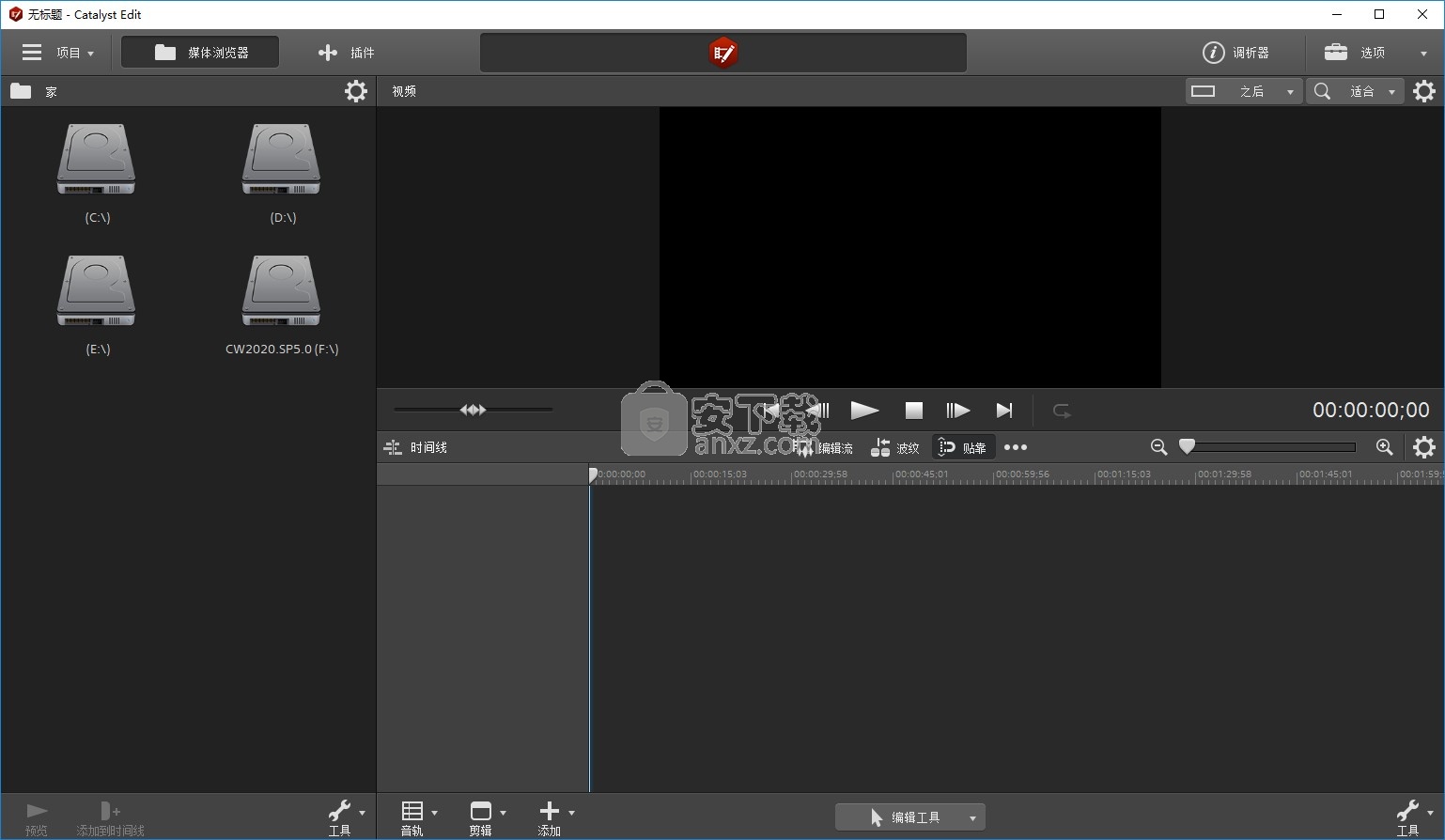Open the media browser 工具 tools menu
The image size is (1445, 840).
point(346,817)
